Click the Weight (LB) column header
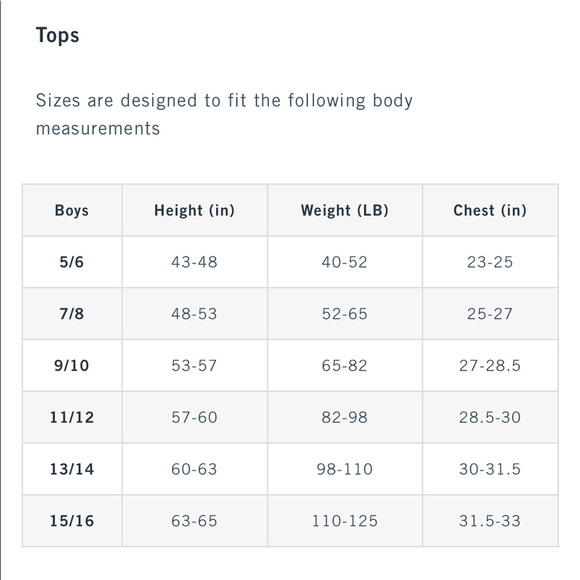This screenshot has height=580, width=580. 345,210
